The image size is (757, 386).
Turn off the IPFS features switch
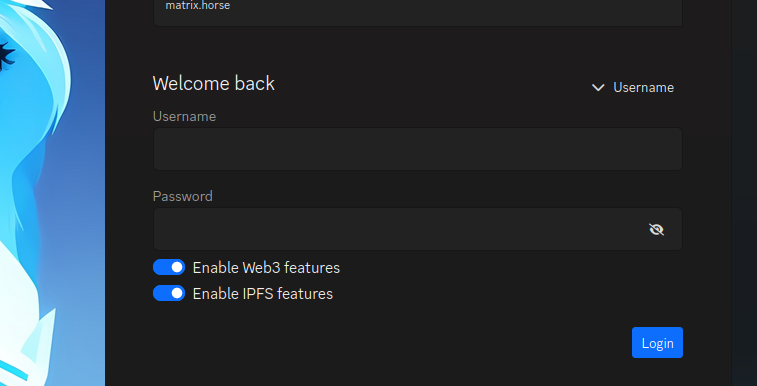tap(169, 293)
